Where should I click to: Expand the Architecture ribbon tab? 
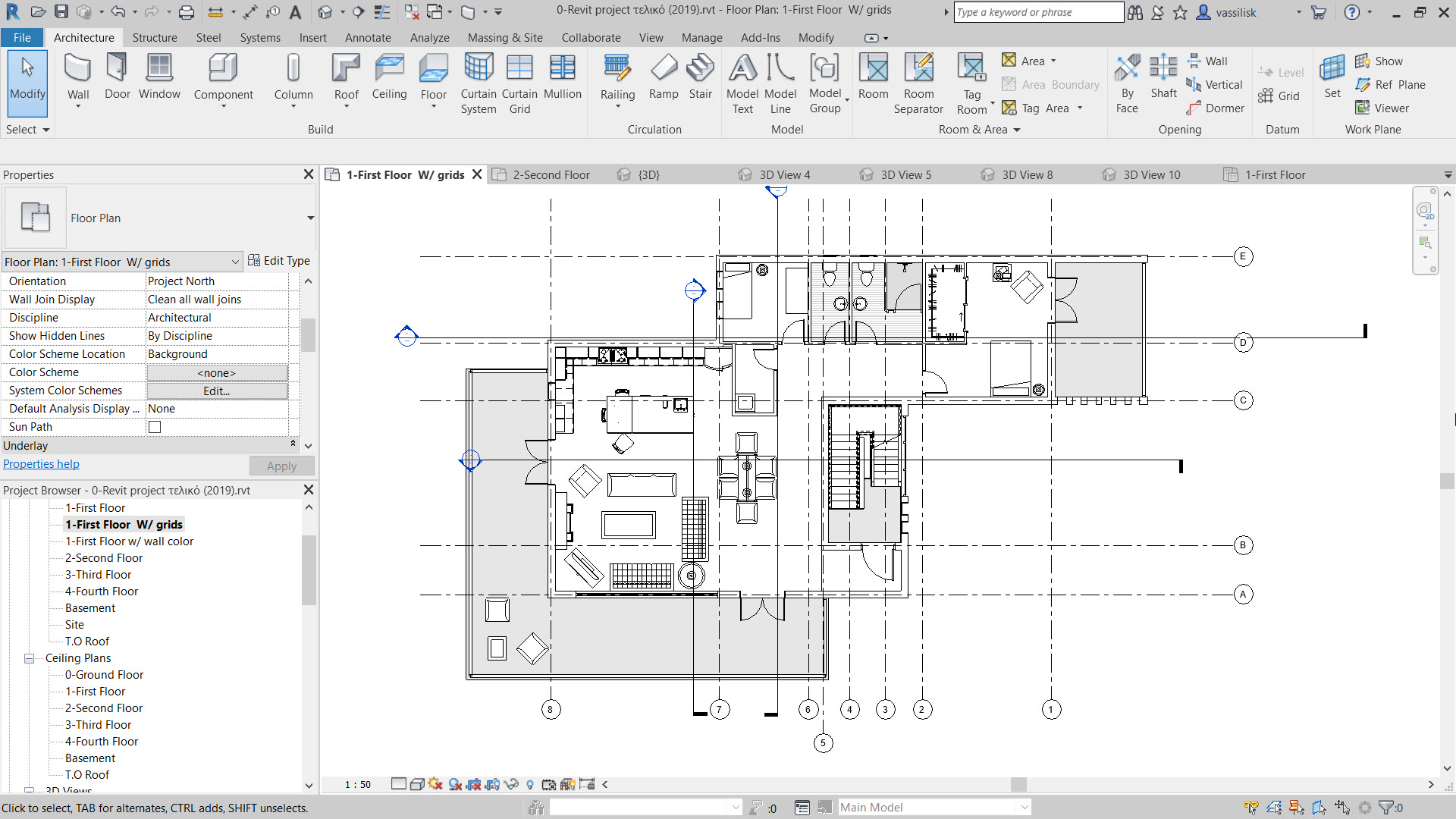pyautogui.click(x=84, y=37)
